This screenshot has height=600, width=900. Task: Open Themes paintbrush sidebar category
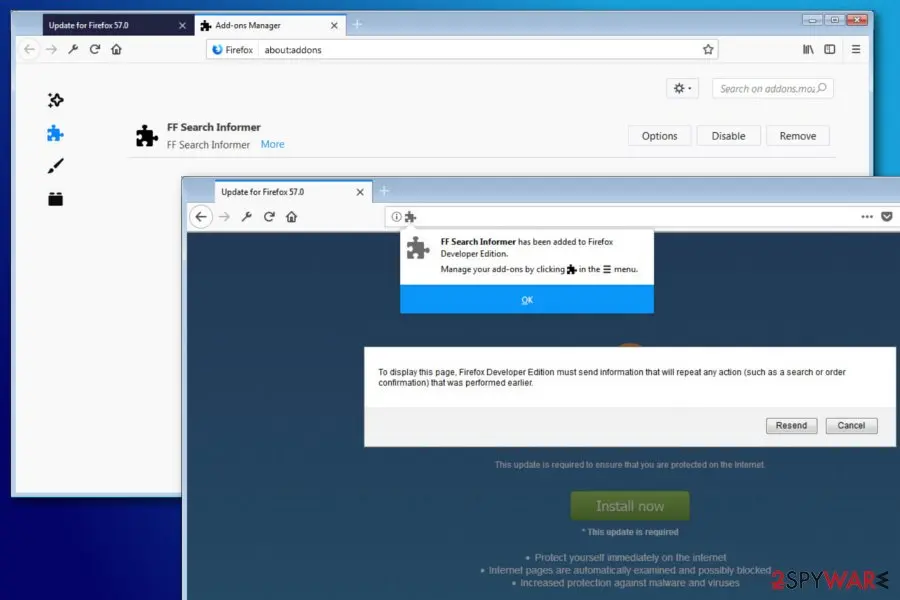pos(55,166)
